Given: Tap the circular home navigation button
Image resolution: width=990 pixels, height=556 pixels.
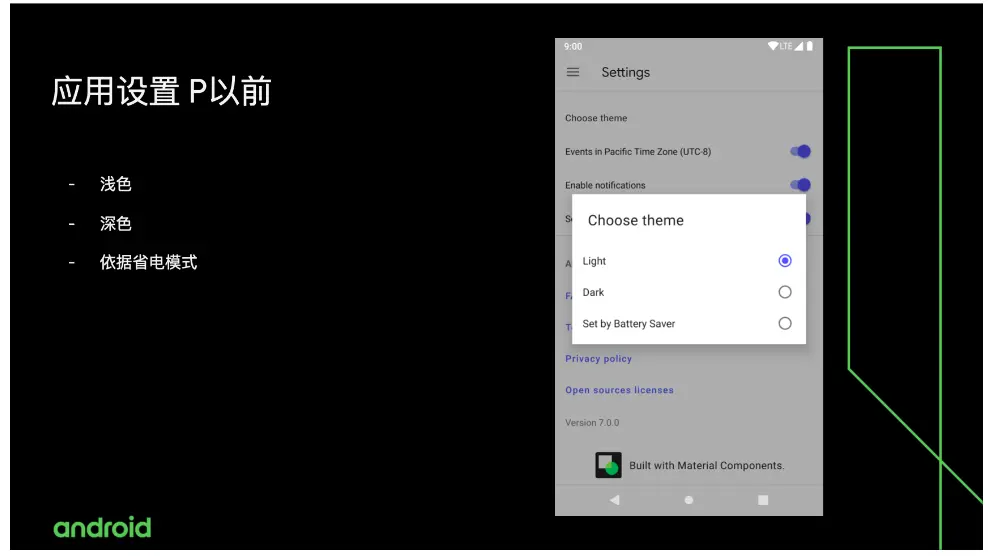Looking at the screenshot, I should (688, 500).
